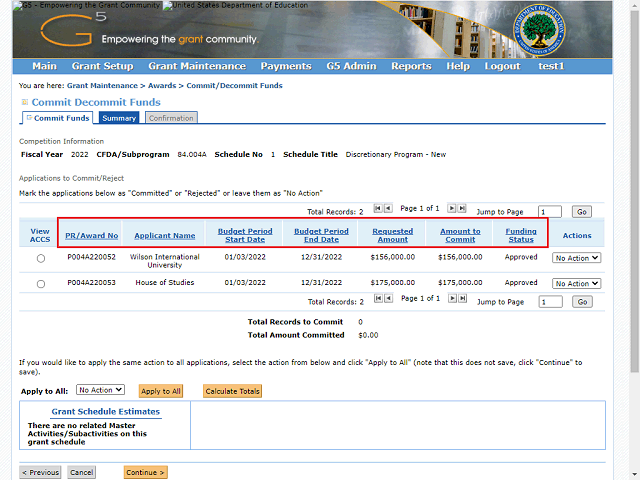Open the Apply to All dropdown

[x=100, y=390]
